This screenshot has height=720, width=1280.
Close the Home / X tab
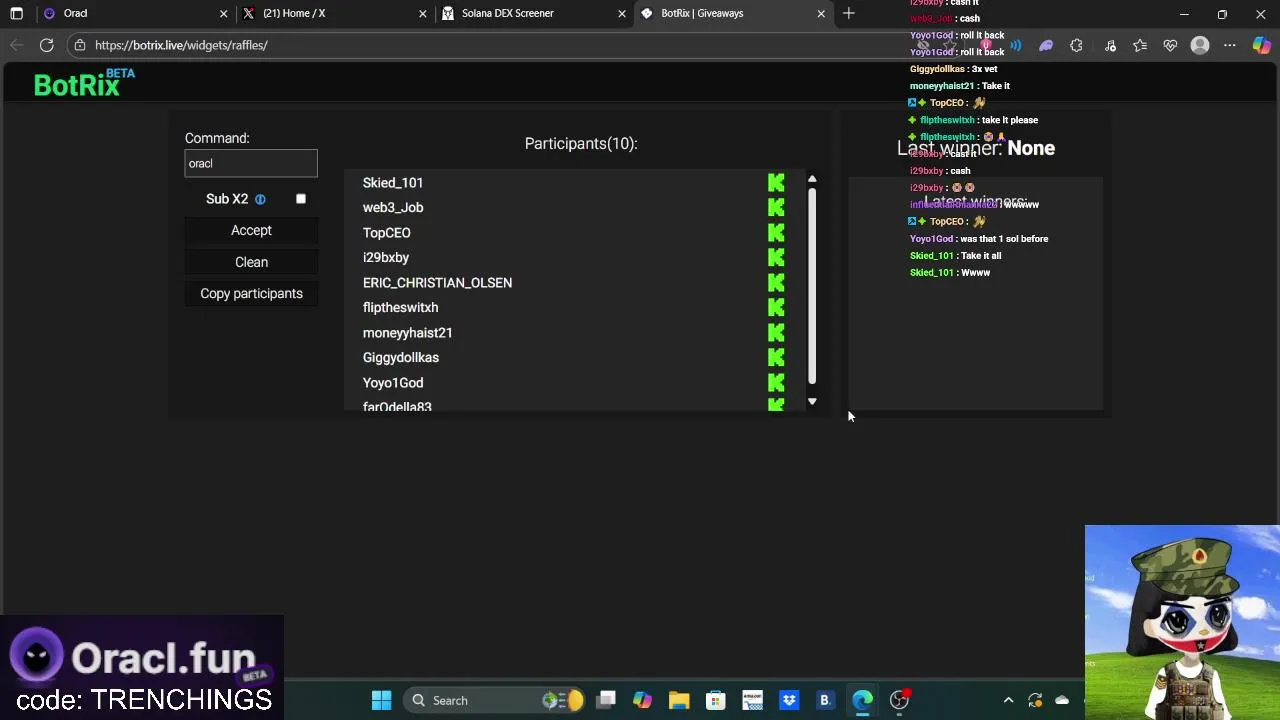[x=422, y=13]
